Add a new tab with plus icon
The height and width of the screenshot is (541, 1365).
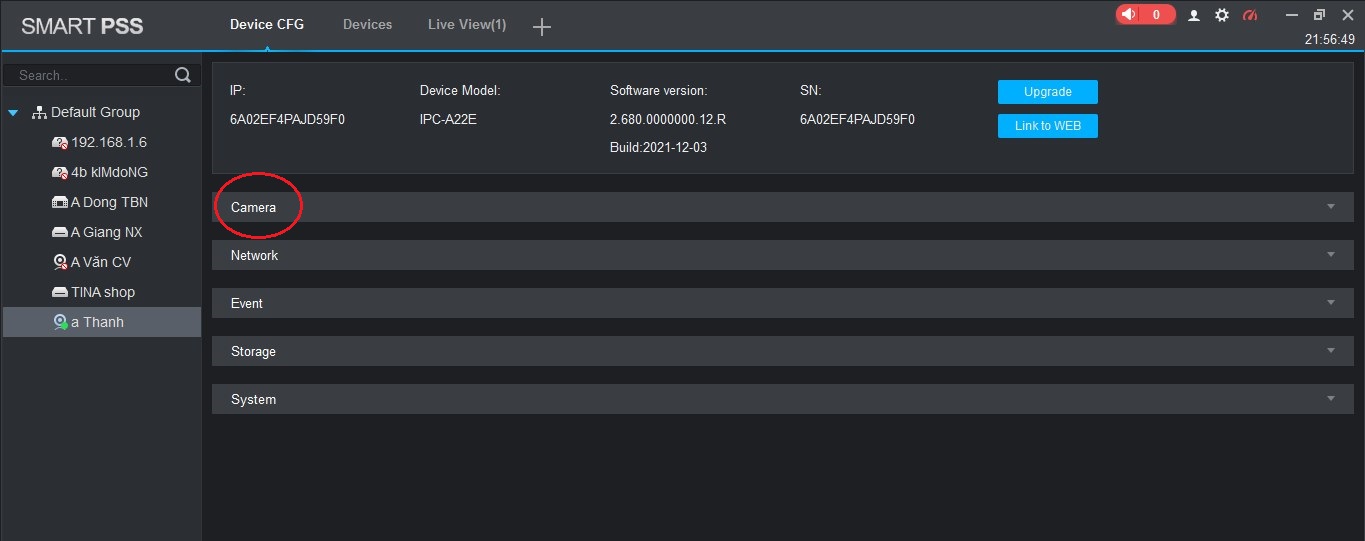click(x=542, y=27)
